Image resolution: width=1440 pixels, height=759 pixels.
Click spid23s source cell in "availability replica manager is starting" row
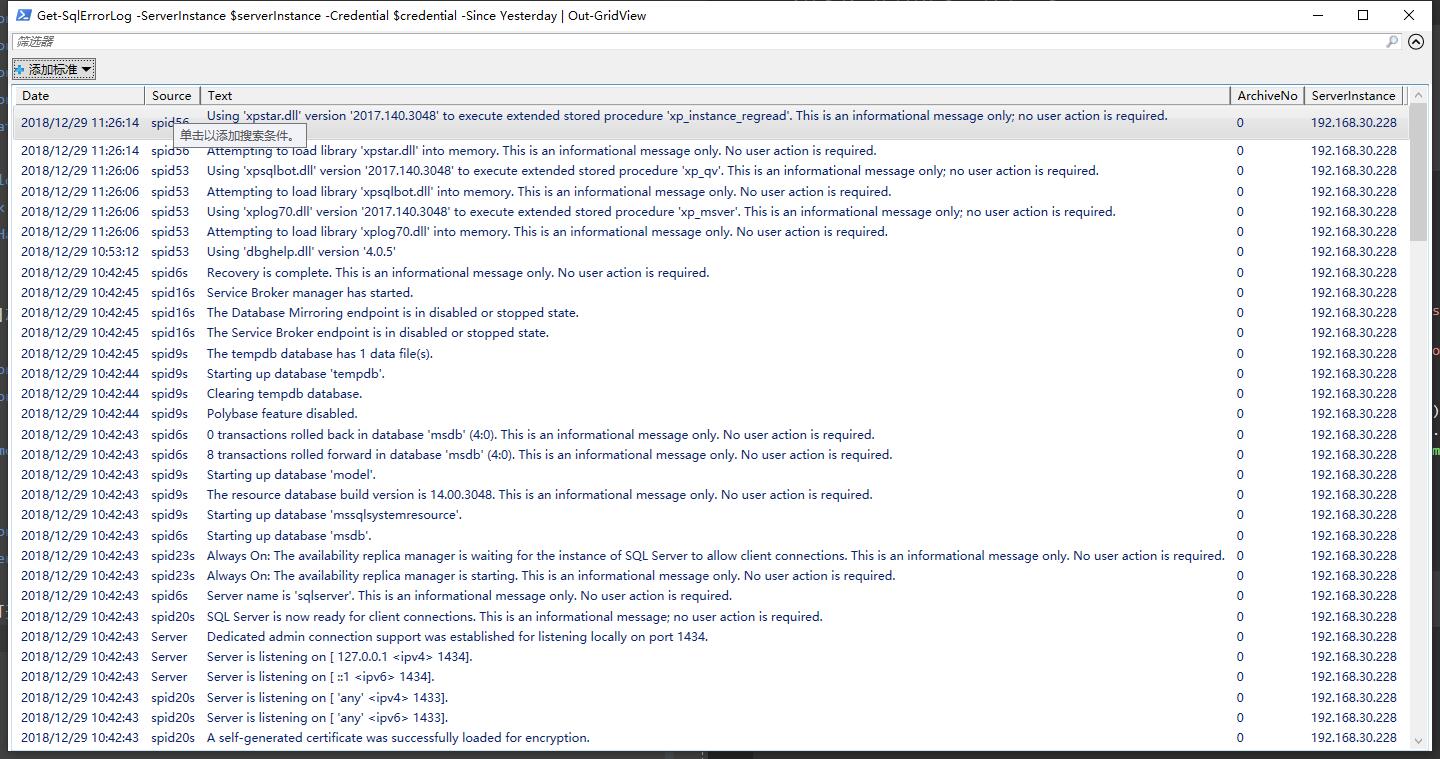(x=173, y=576)
